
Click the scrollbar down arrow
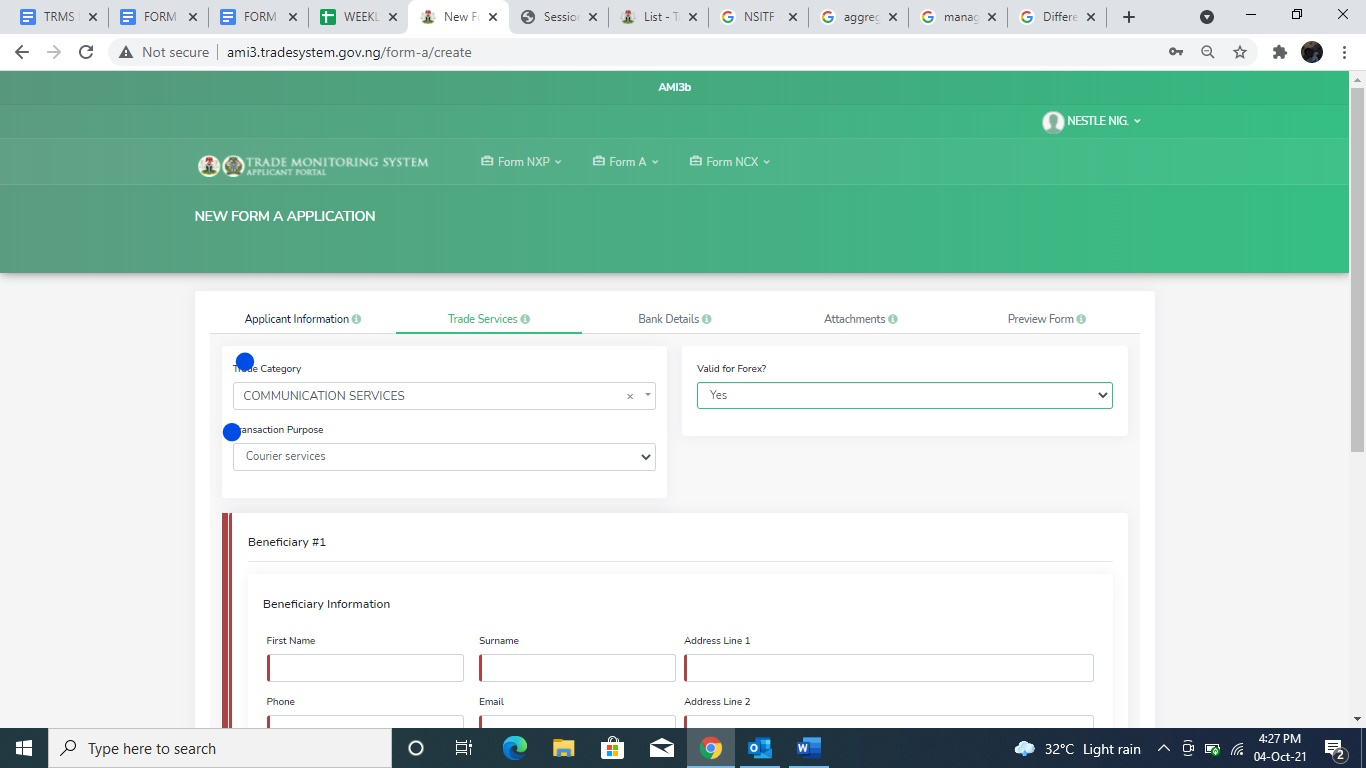1357,719
